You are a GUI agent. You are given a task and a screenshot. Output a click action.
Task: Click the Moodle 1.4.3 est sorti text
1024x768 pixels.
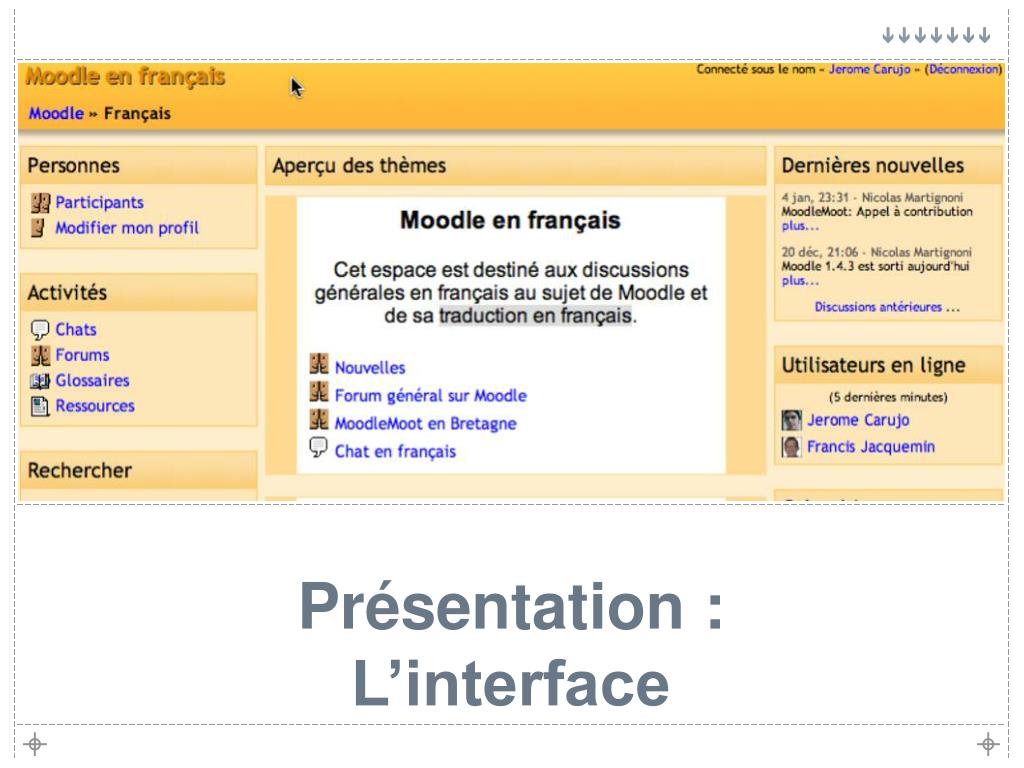pos(875,266)
